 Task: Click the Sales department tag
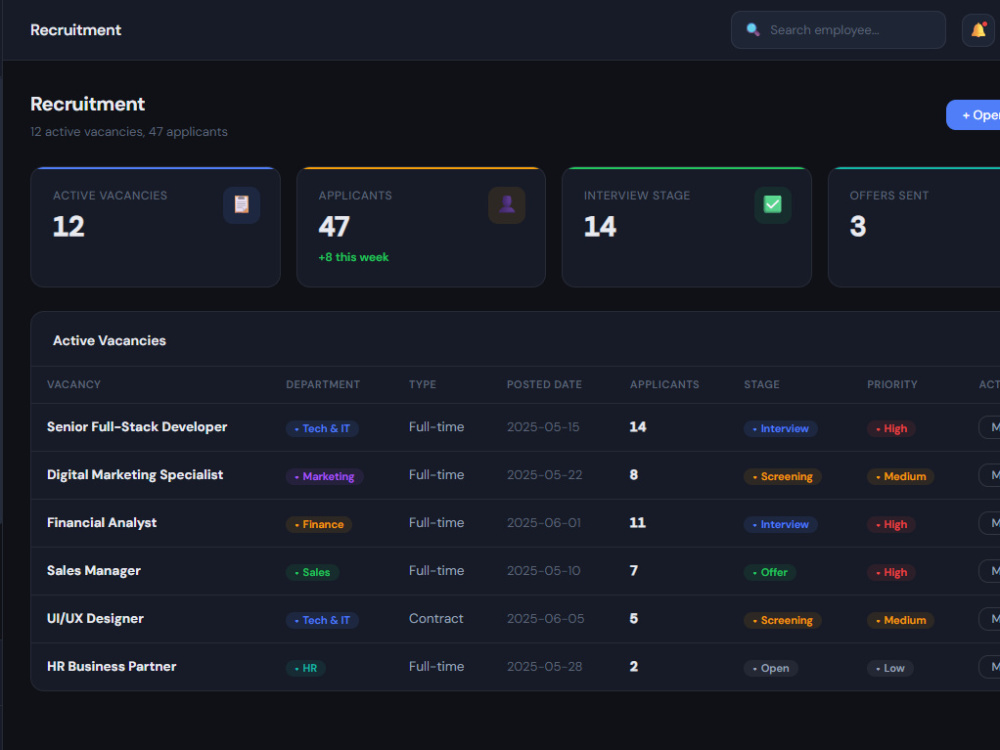[x=312, y=572]
